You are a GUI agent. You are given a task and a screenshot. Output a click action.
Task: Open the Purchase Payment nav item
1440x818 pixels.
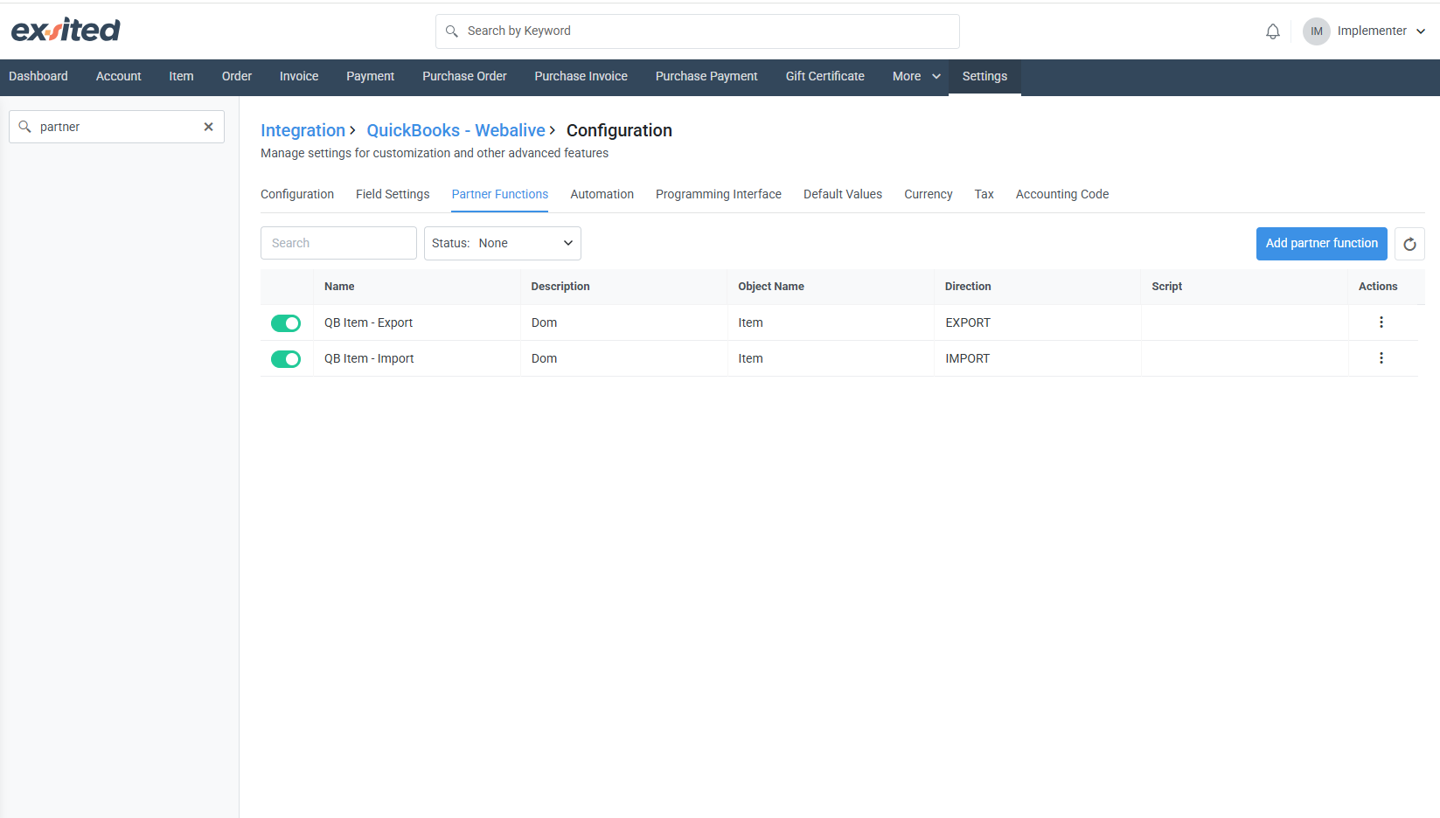706,76
